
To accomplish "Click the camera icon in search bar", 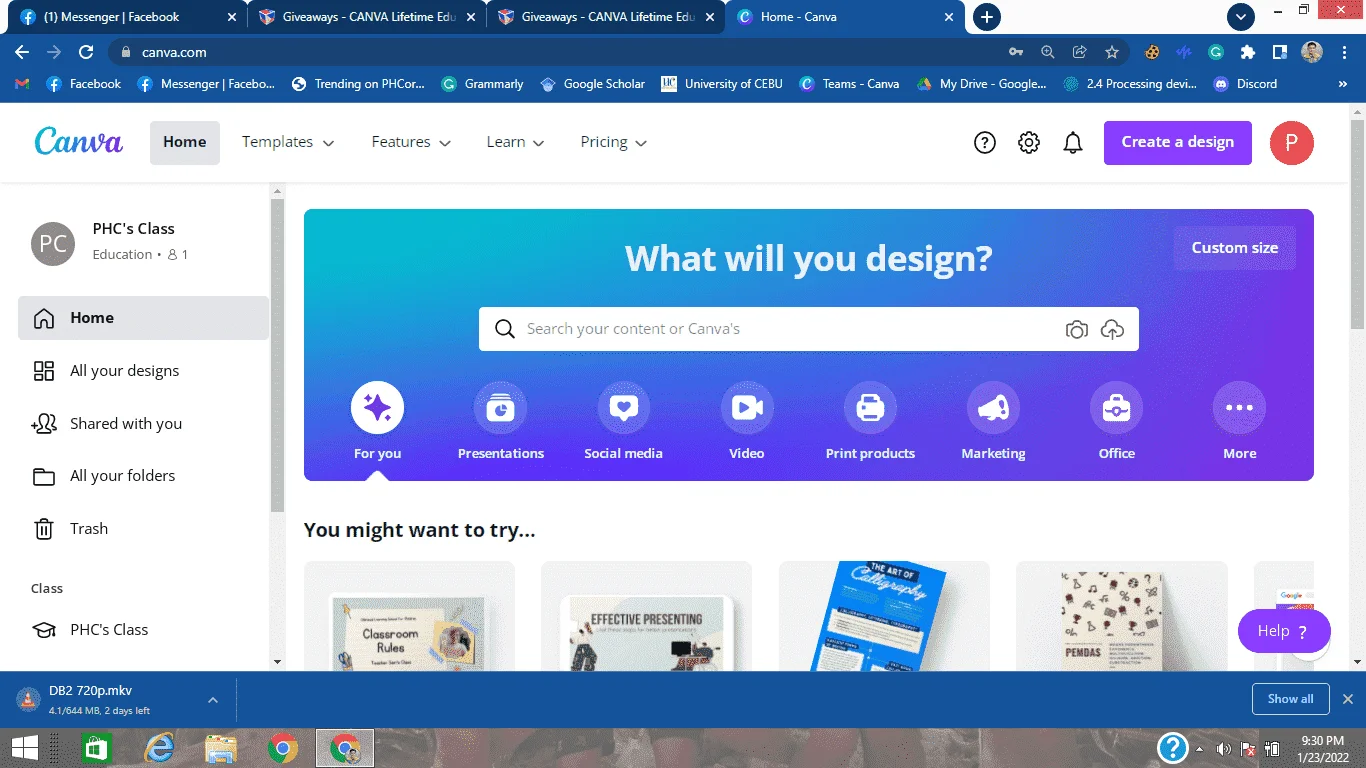I will pos(1077,329).
